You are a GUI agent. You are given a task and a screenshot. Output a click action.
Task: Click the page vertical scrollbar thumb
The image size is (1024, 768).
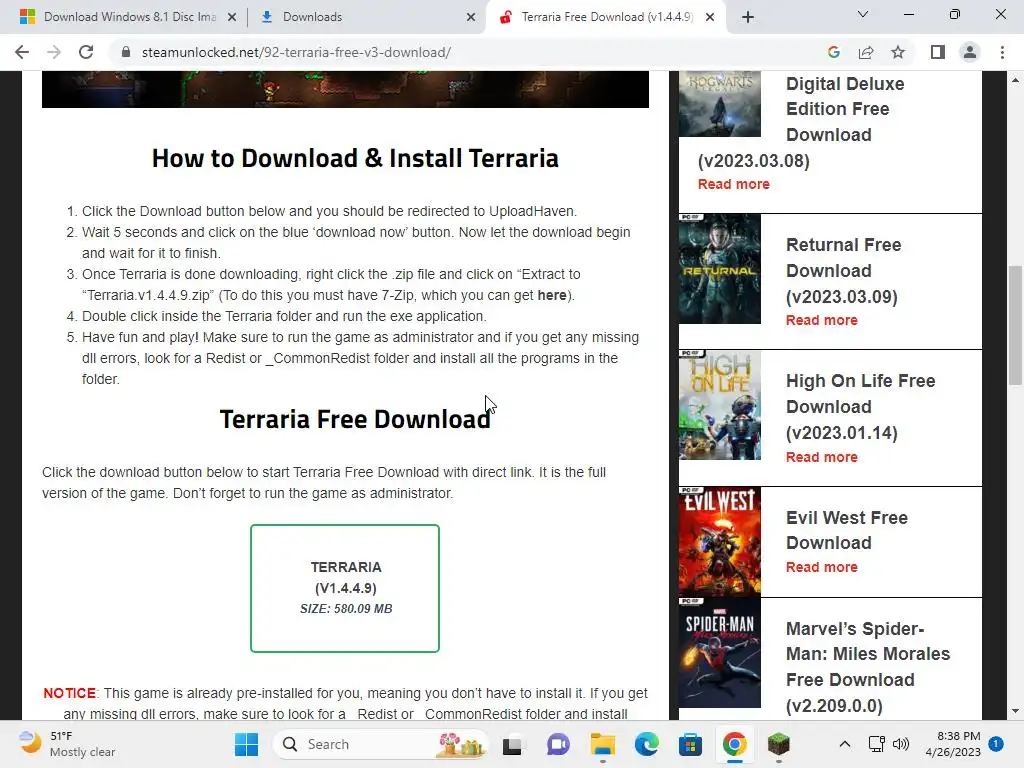(x=1015, y=325)
